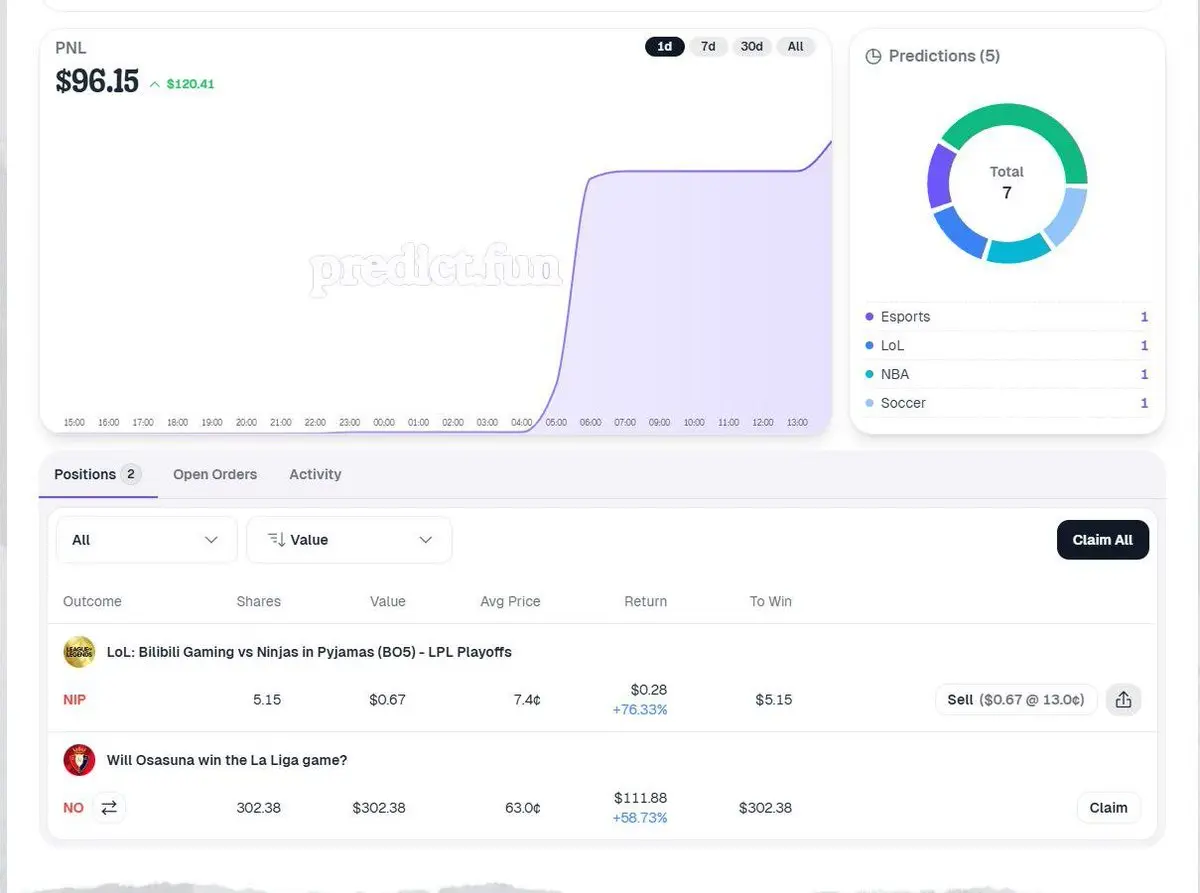Select the All time range
Screen dimensions: 1200x893
click(795, 47)
